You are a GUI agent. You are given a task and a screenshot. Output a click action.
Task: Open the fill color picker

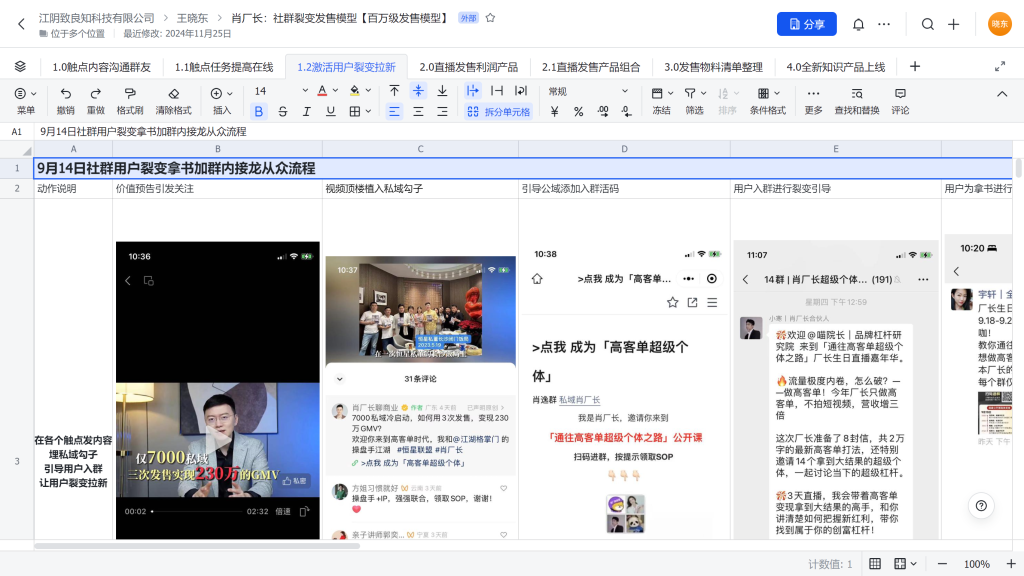click(x=360, y=91)
